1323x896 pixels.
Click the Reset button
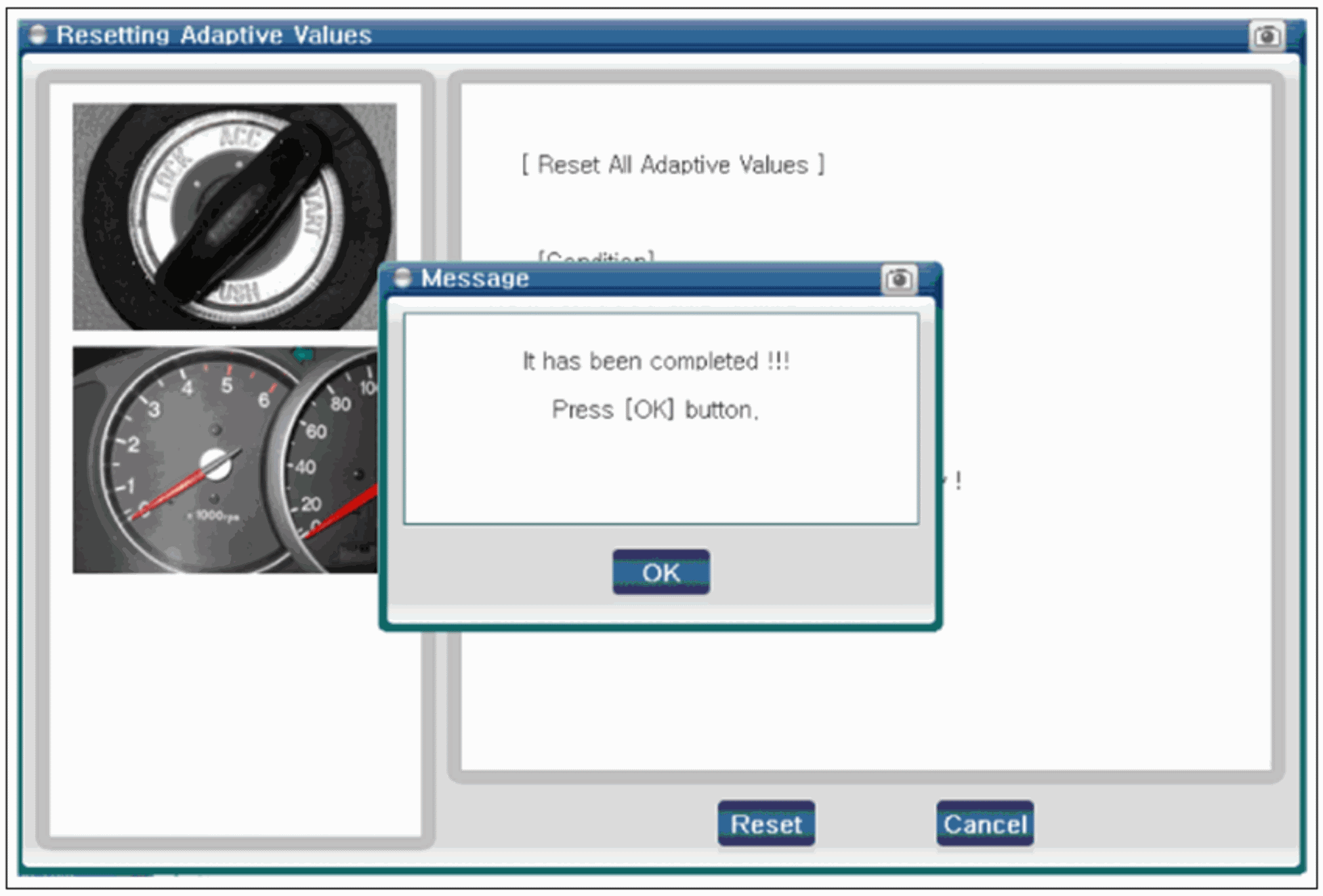click(x=766, y=824)
